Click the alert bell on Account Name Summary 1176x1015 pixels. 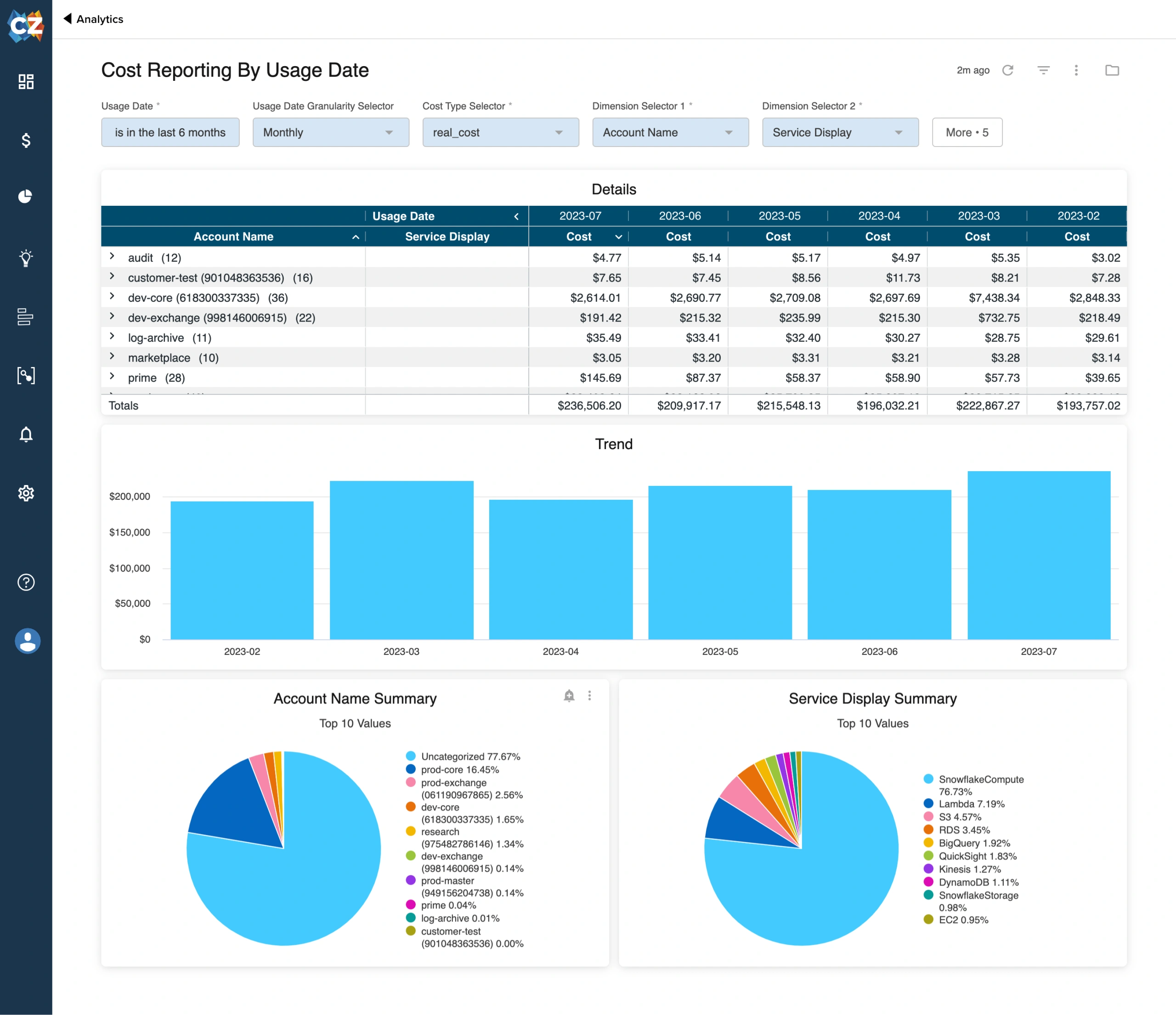[569, 696]
